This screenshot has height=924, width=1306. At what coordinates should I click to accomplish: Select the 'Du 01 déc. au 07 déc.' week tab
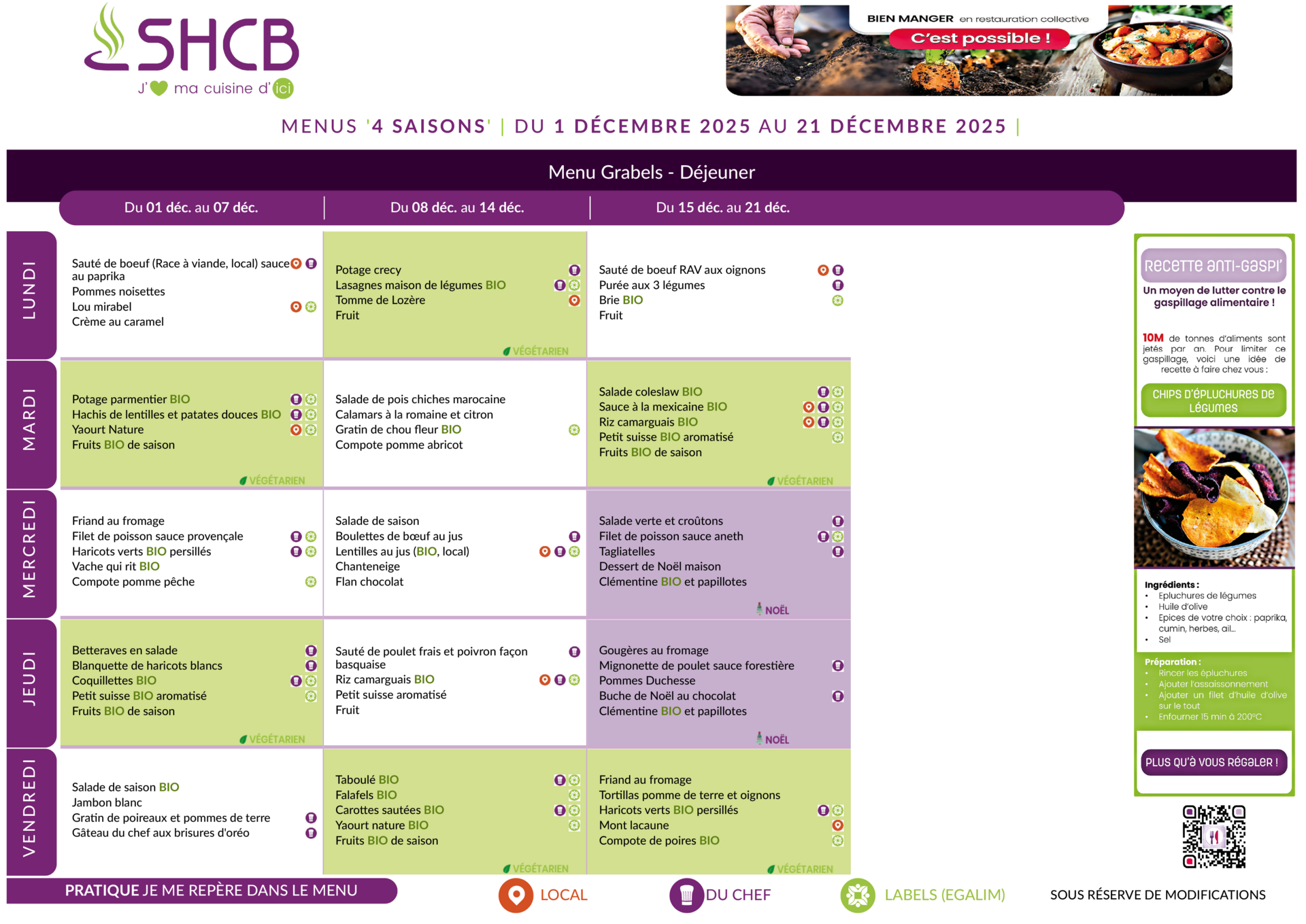click(x=191, y=207)
